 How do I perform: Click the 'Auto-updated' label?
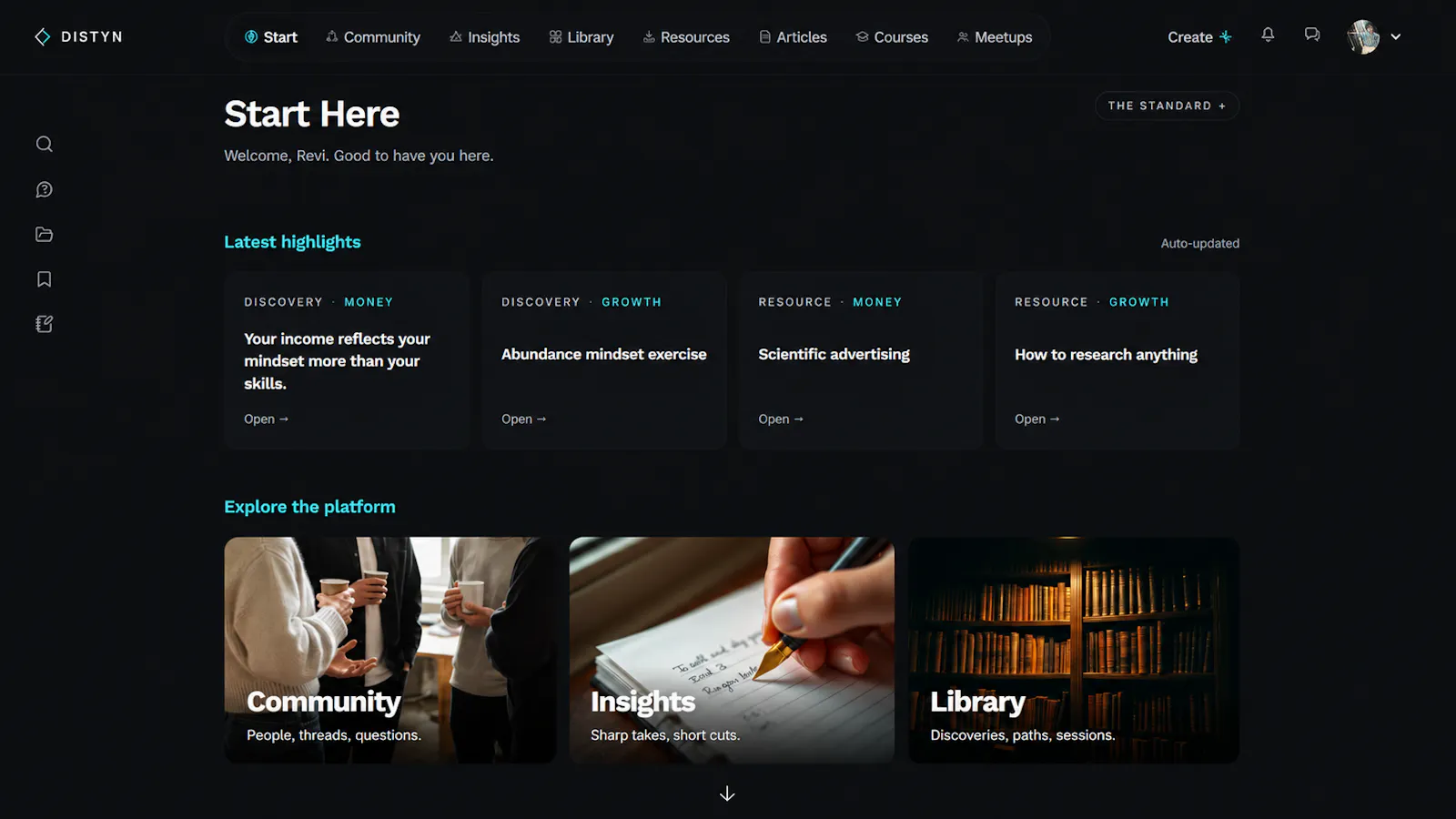(1199, 243)
